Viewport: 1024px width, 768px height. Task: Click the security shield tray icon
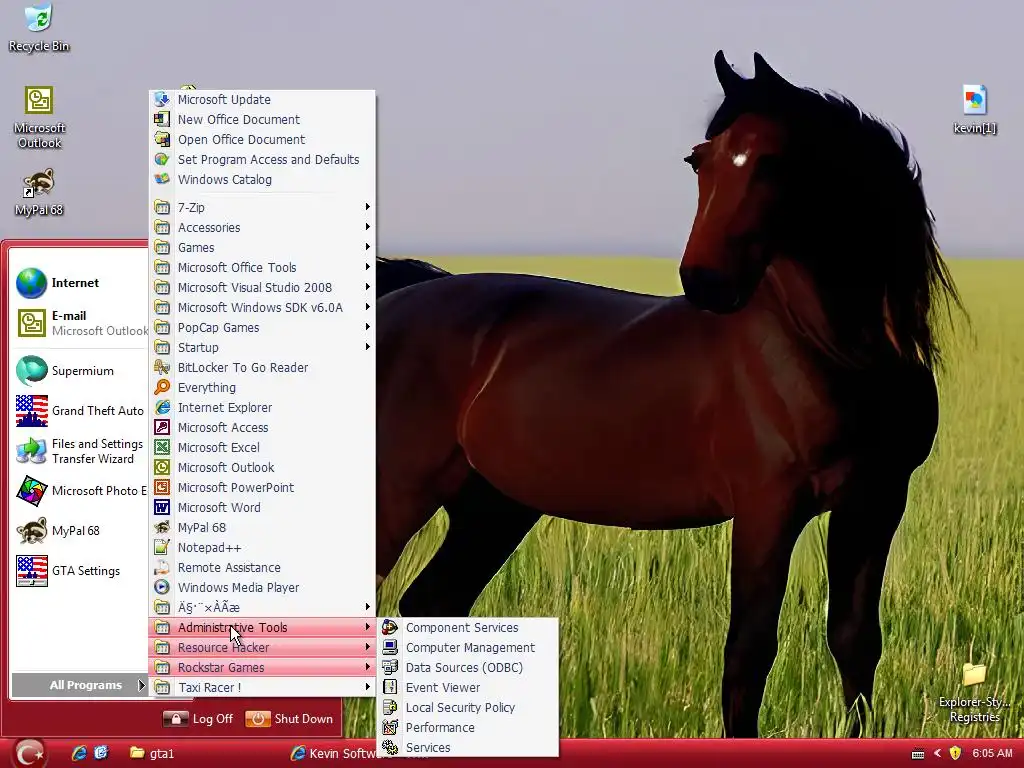(x=955, y=753)
